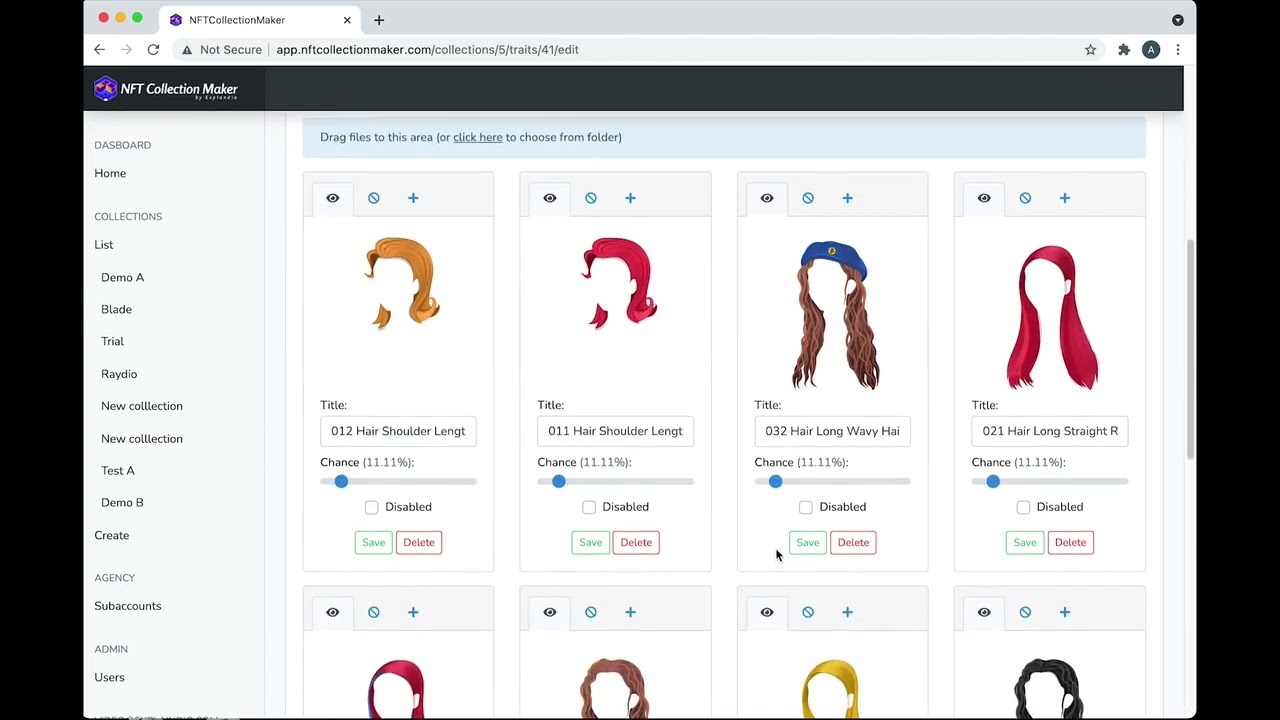Open the browser extensions puzzle icon

[1124, 50]
